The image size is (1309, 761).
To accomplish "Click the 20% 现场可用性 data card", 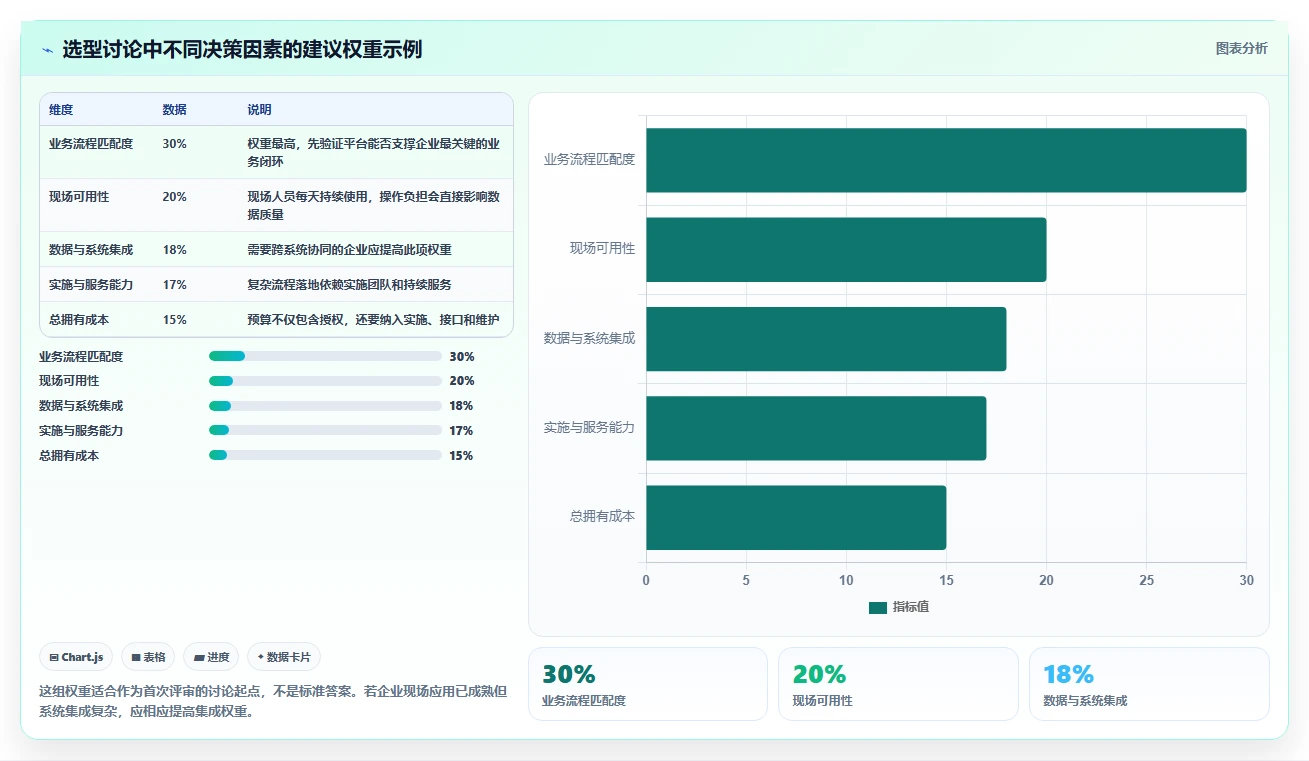I will (898, 684).
